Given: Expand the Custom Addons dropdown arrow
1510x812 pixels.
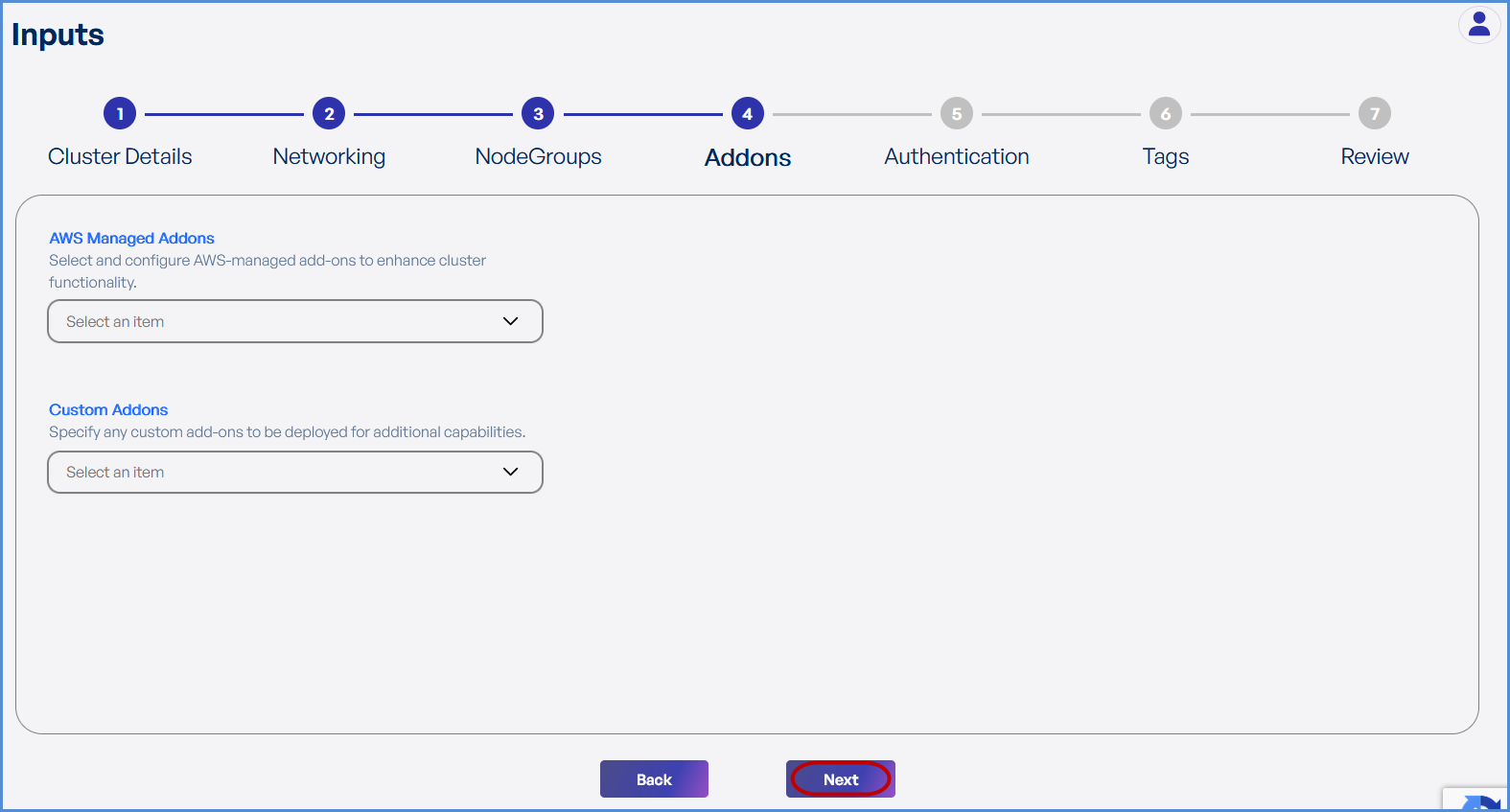Looking at the screenshot, I should 510,472.
